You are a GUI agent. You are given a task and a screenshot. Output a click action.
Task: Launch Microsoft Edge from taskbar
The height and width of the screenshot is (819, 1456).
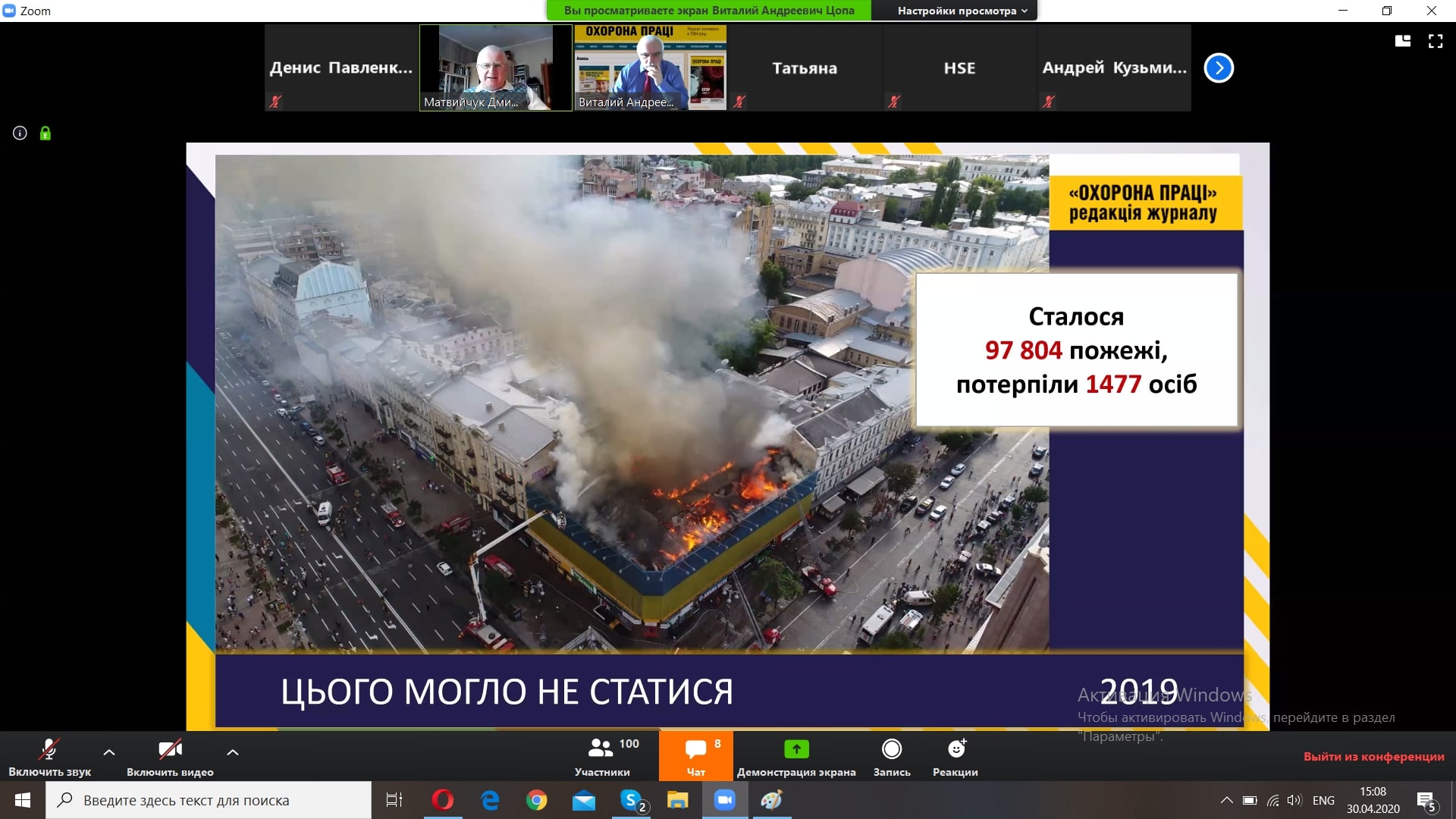click(x=490, y=800)
